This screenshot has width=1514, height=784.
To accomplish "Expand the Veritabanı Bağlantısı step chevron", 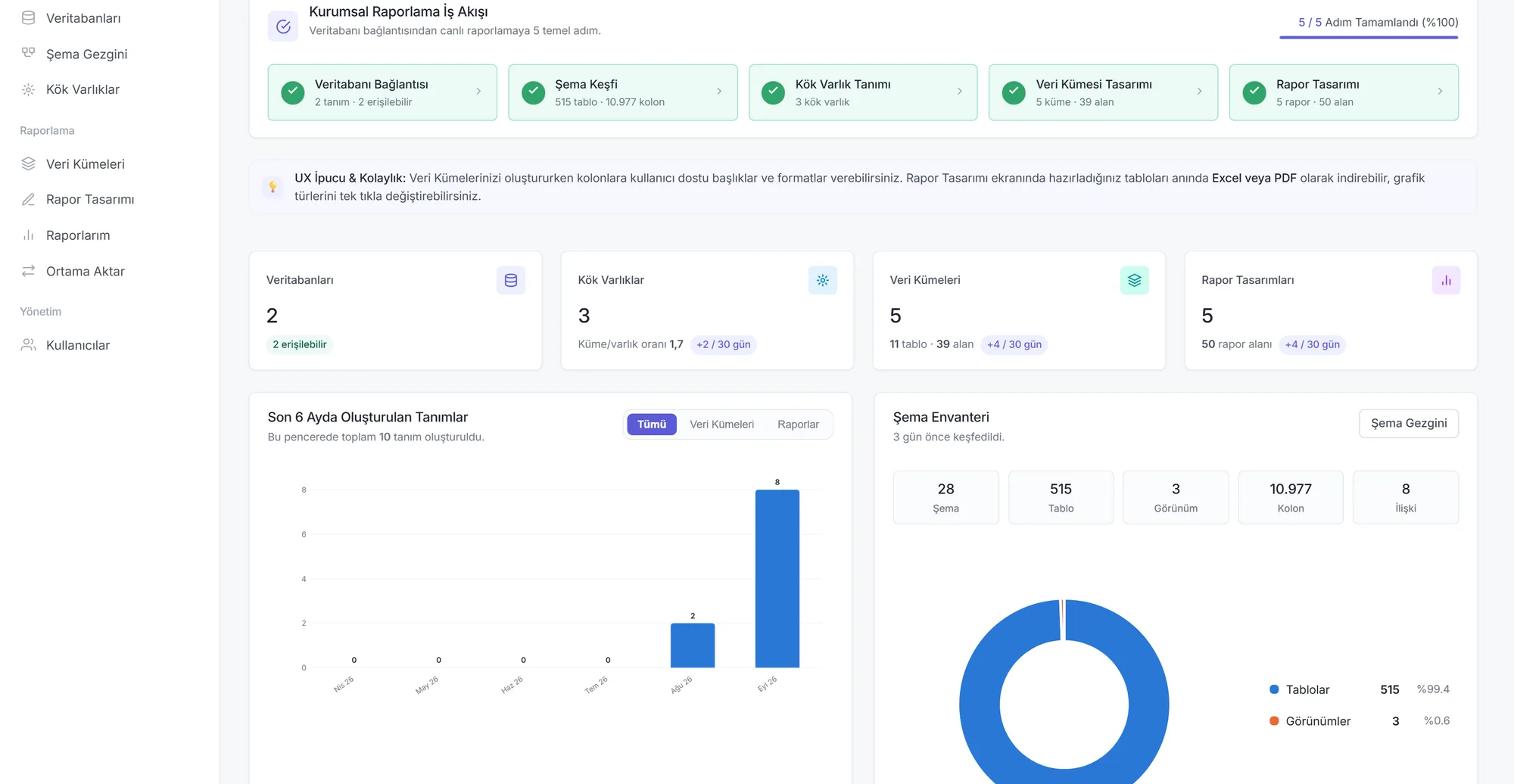I will [478, 92].
